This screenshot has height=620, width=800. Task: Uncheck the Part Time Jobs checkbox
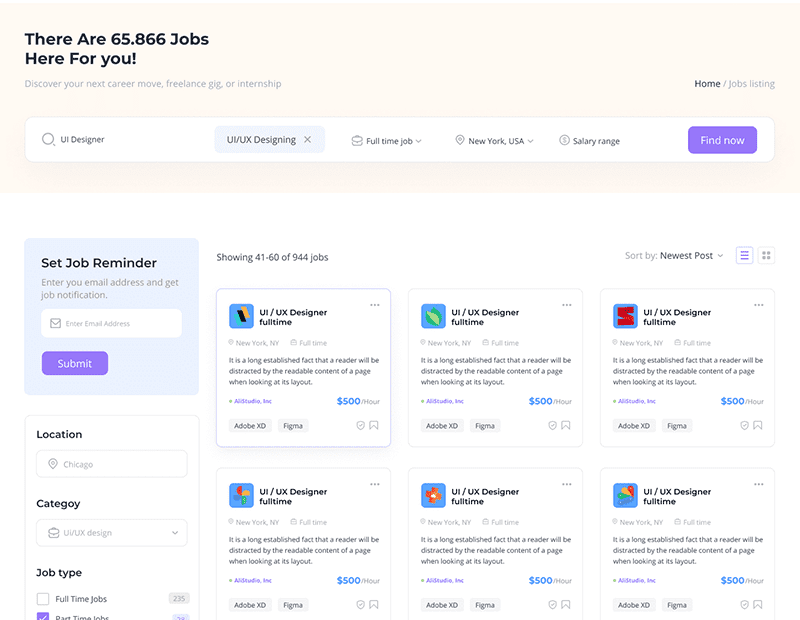[43, 617]
